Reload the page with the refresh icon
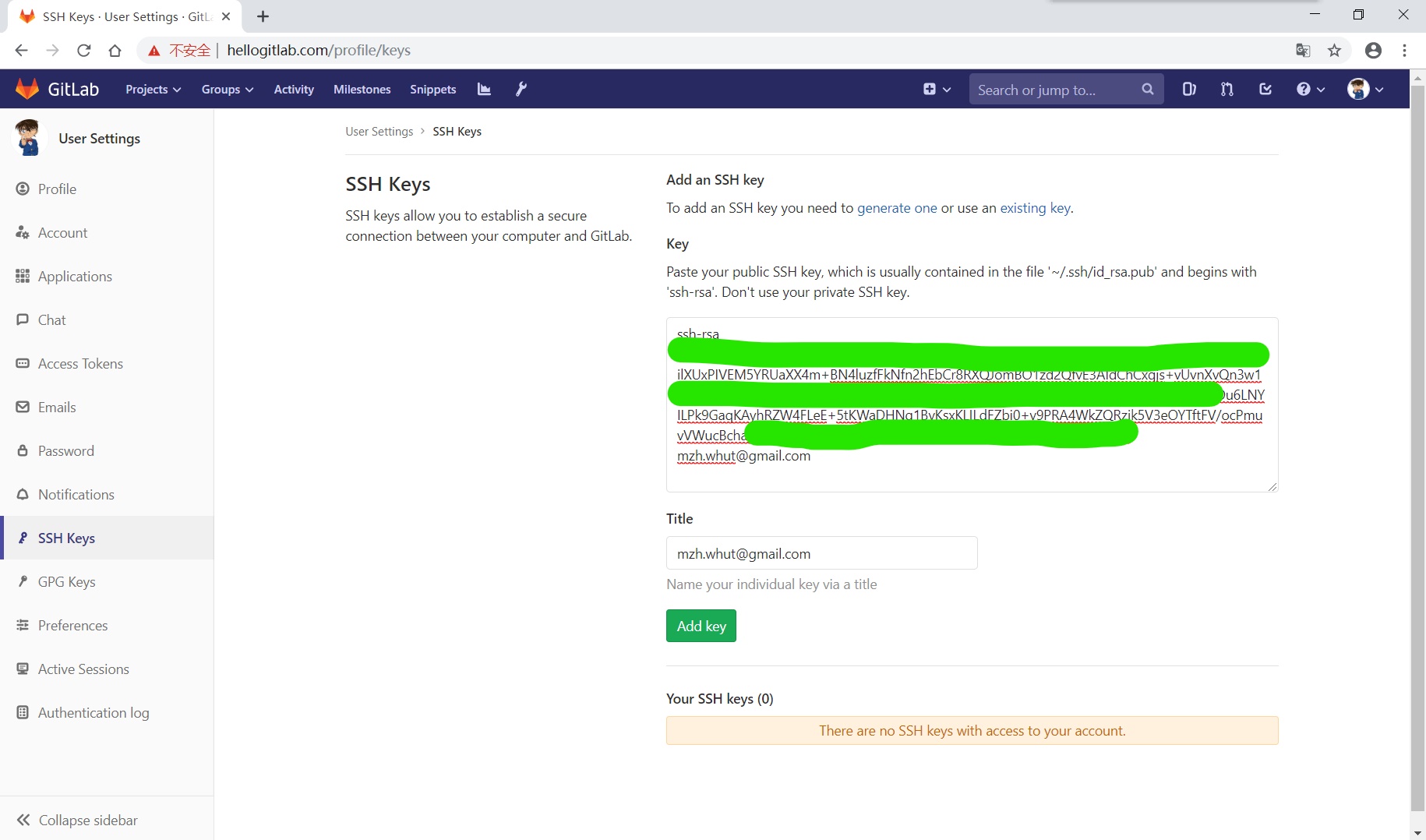 pyautogui.click(x=83, y=51)
